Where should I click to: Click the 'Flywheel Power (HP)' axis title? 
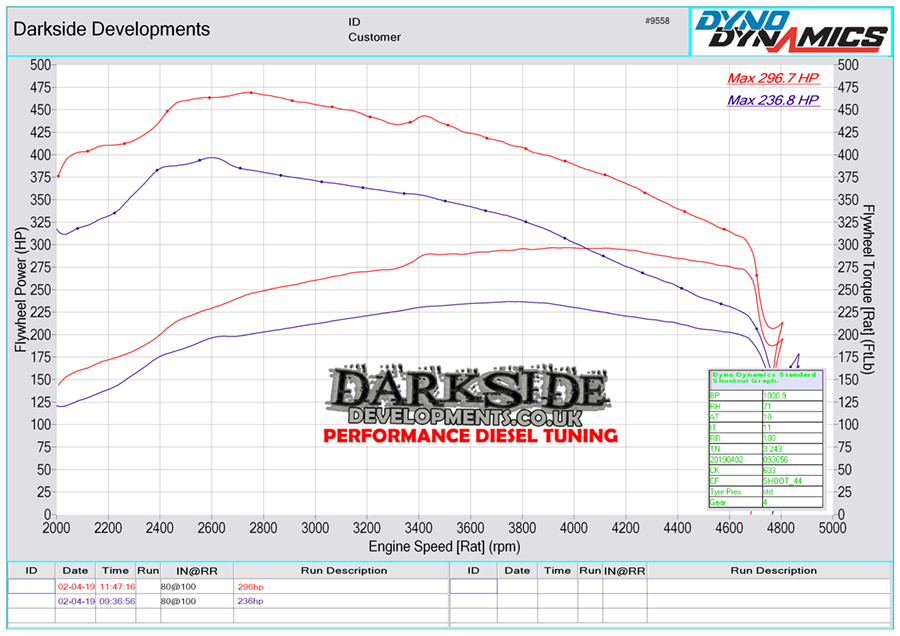21,290
